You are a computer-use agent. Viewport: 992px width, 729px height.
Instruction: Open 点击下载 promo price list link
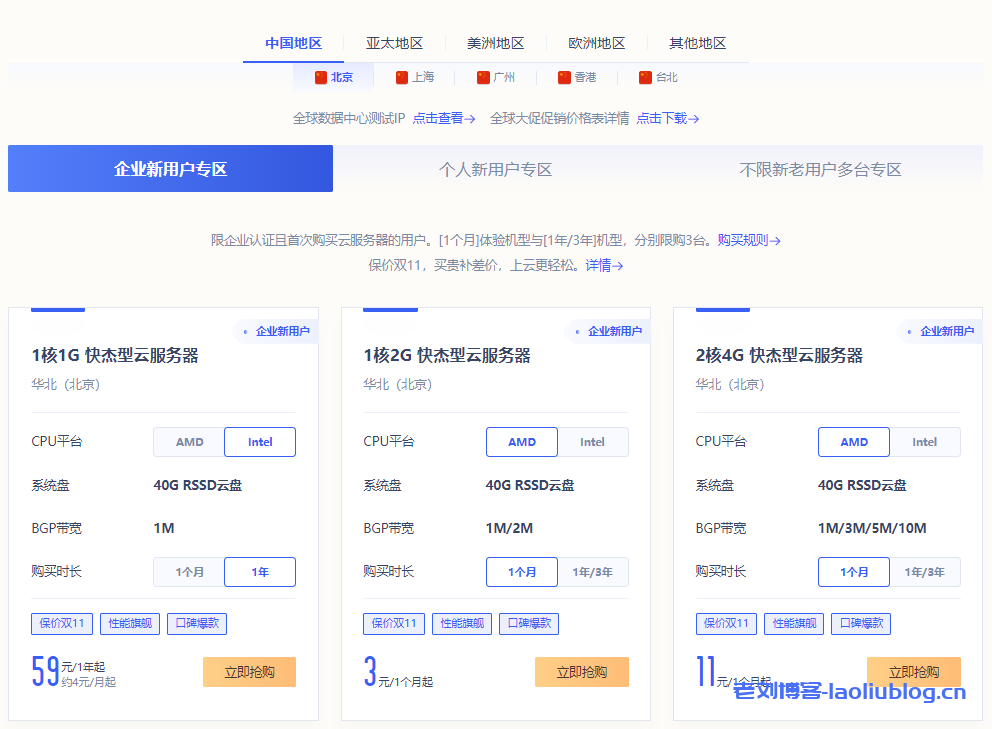coord(667,118)
